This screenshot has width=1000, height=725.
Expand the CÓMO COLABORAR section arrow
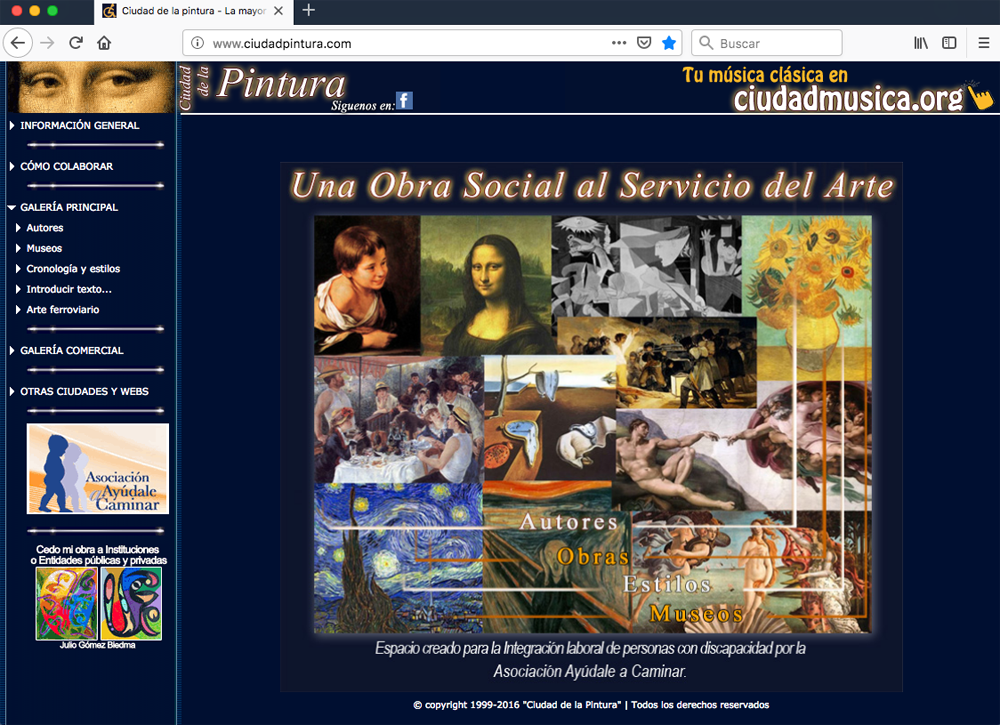(12, 166)
